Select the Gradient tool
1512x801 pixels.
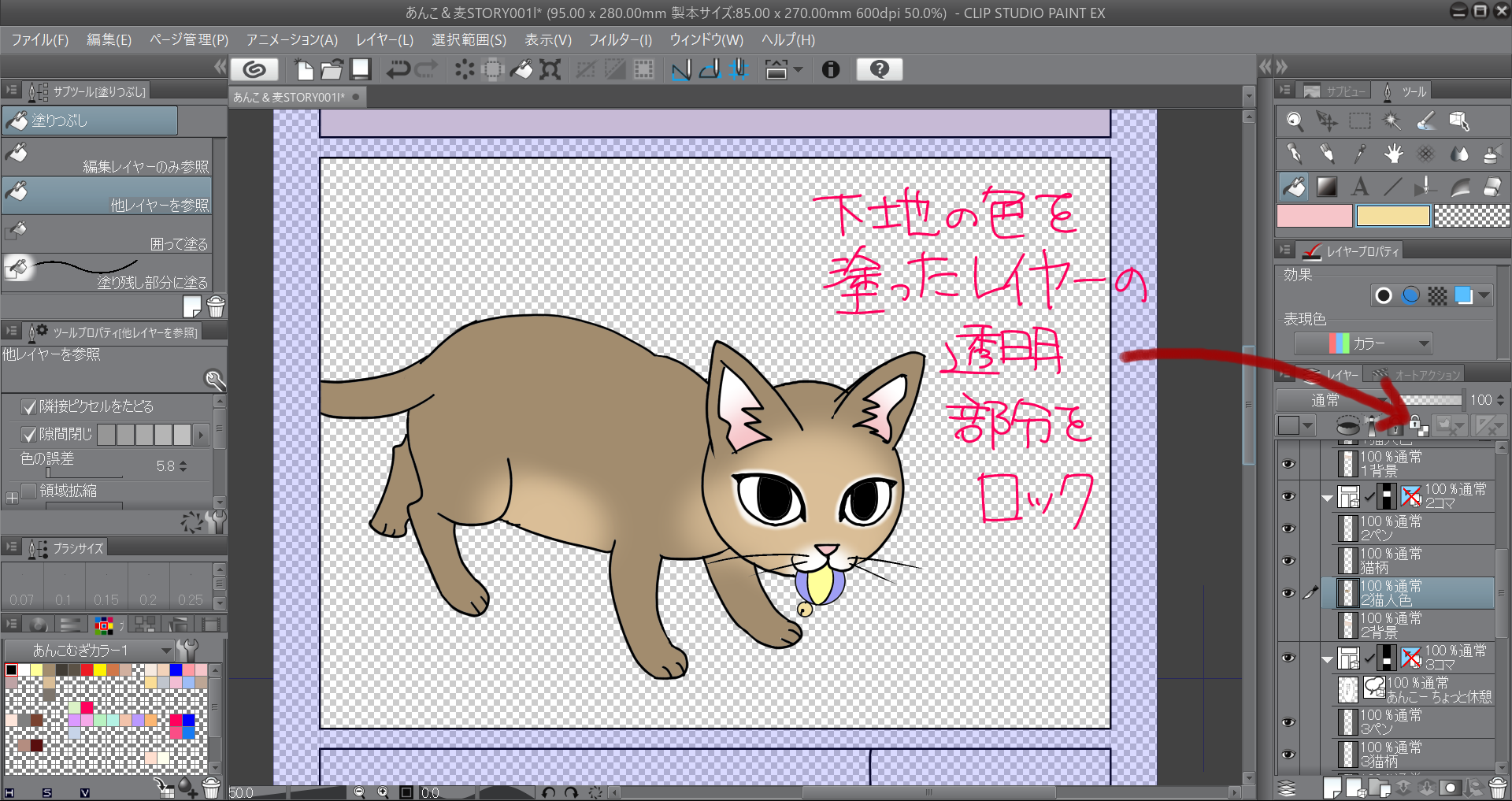click(x=1327, y=187)
